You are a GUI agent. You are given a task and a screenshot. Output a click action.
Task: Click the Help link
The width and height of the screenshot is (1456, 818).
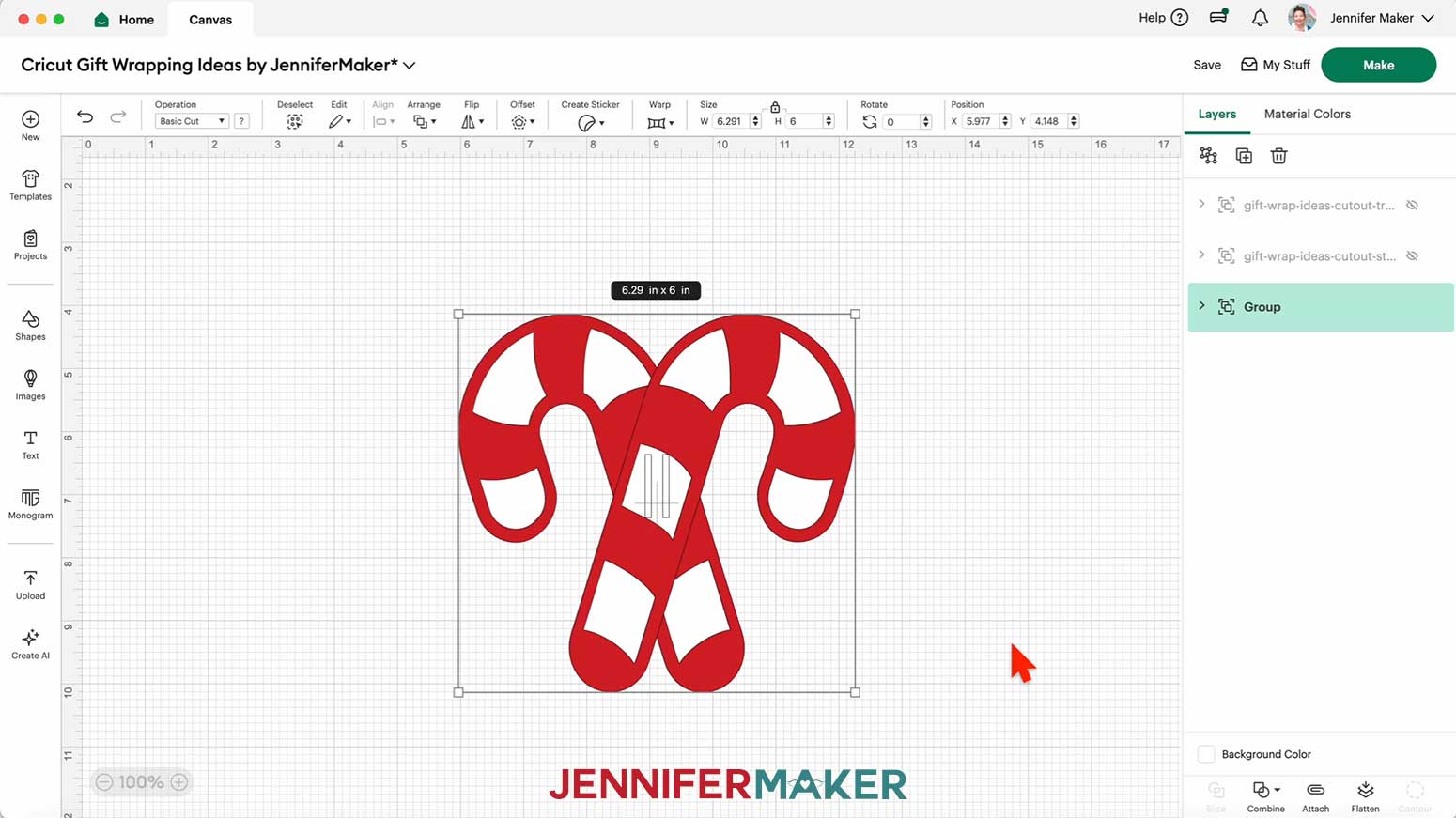pos(1152,18)
